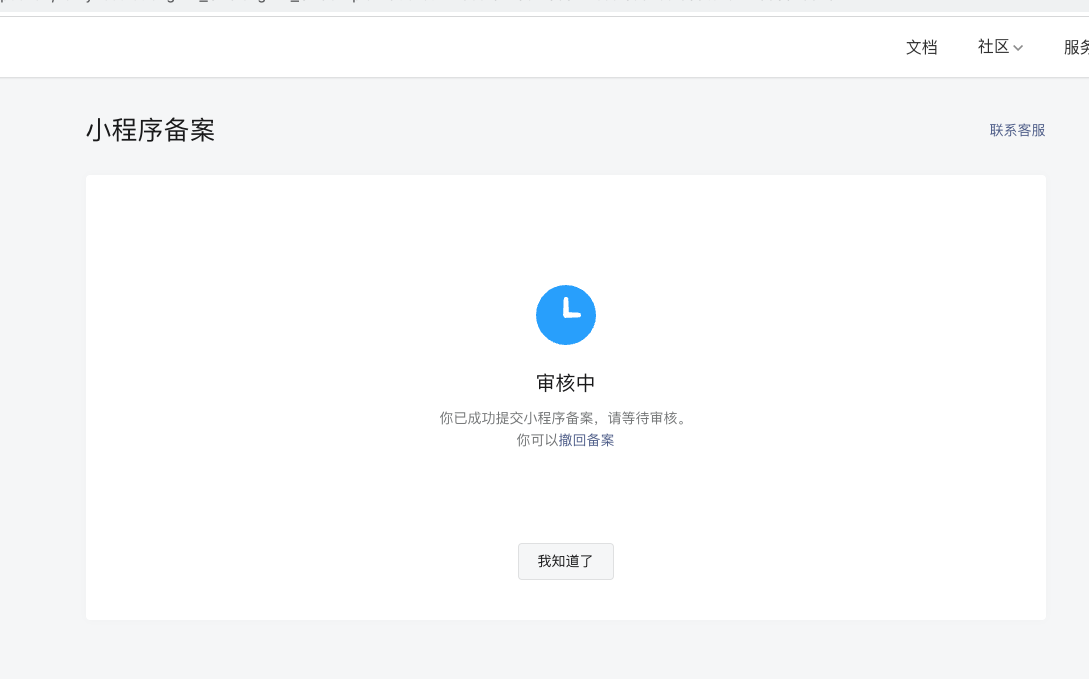Click the 小程序备案 page heading
1089x679 pixels.
point(150,130)
